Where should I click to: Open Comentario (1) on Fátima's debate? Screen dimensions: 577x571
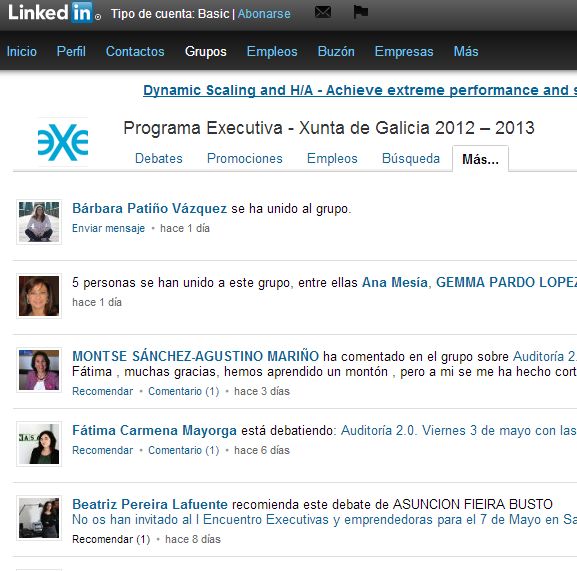click(184, 450)
